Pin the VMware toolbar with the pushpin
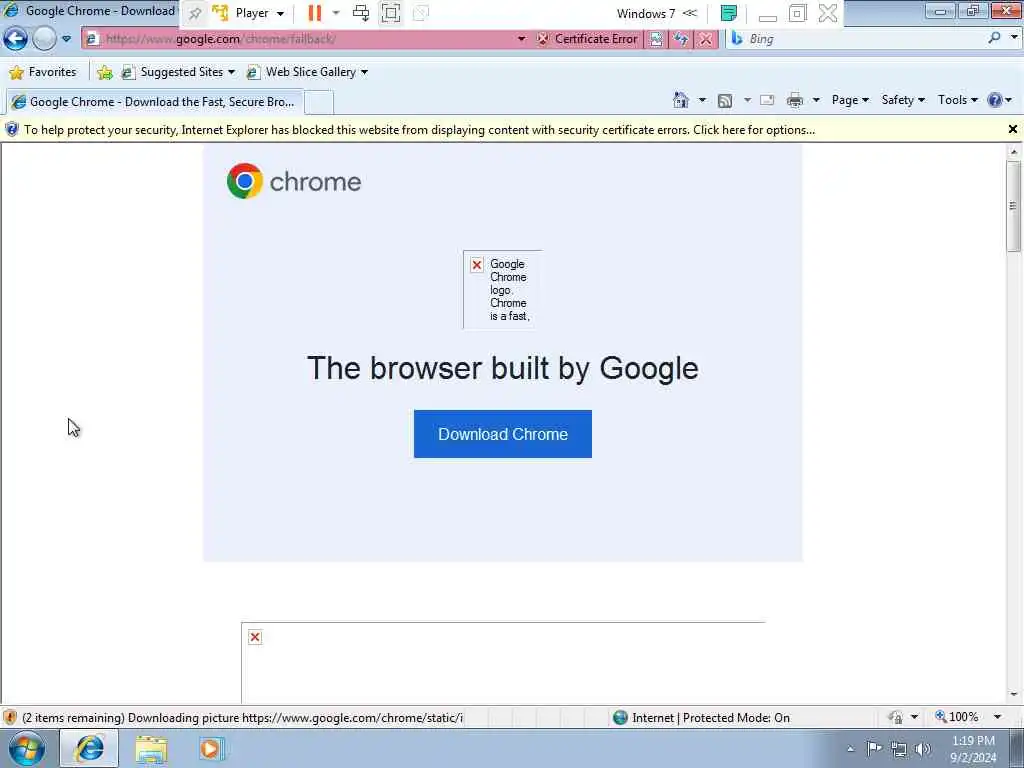 (x=195, y=13)
